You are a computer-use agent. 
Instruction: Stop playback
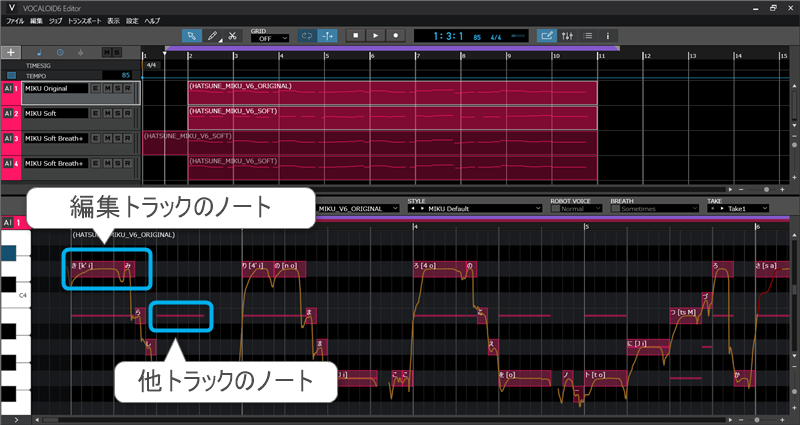[356, 36]
